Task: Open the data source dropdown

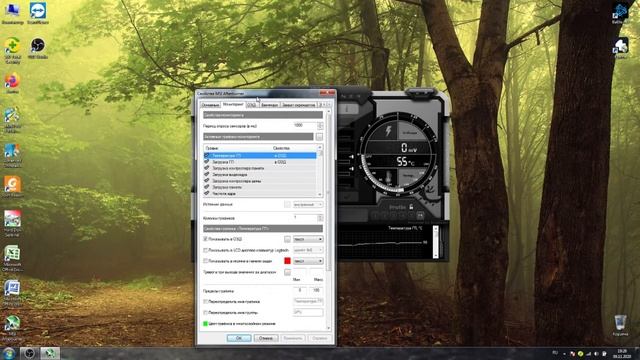Action: click(308, 204)
